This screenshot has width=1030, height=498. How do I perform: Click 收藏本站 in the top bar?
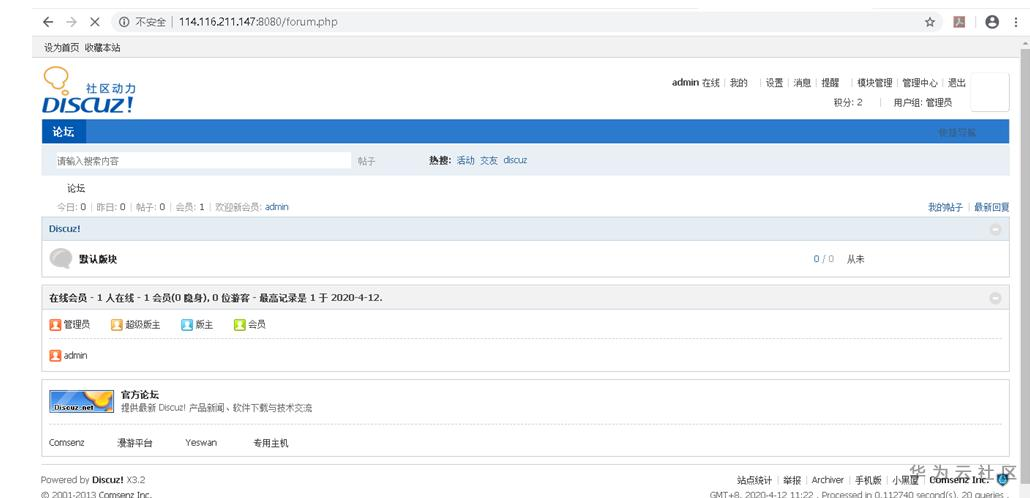[x=102, y=47]
